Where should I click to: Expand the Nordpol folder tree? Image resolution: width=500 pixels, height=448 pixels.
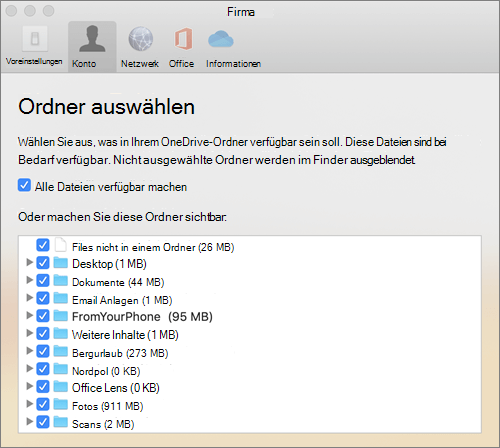(x=30, y=368)
